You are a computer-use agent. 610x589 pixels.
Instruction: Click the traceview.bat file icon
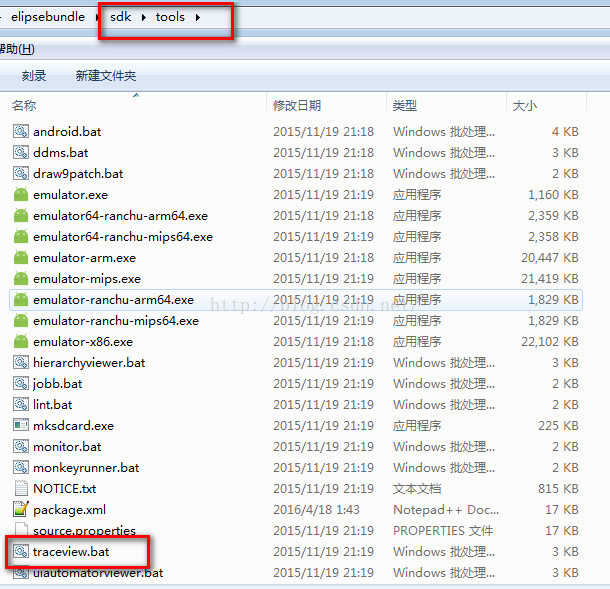pos(21,552)
